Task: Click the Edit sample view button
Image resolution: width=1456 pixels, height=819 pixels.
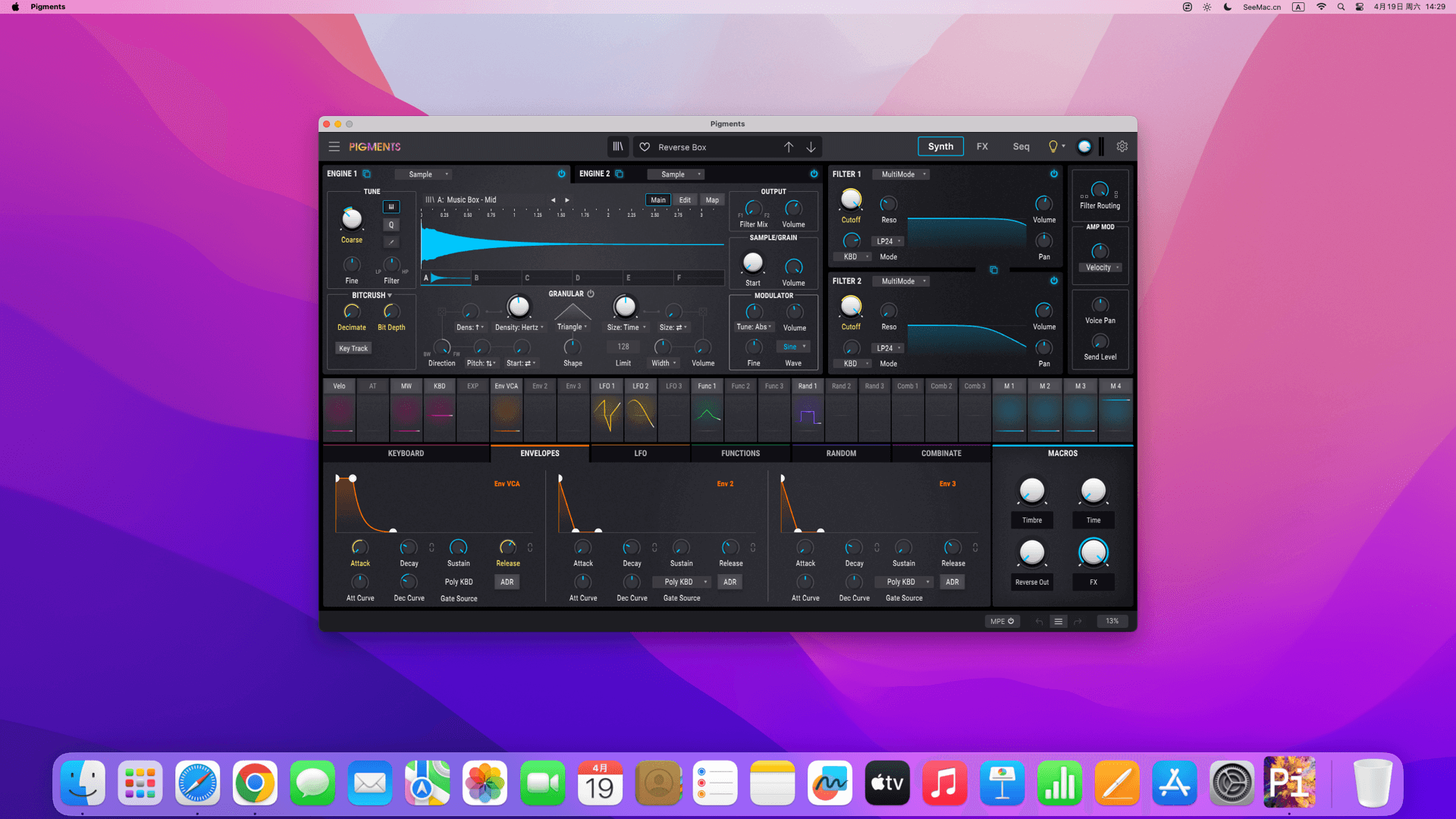Action: (685, 200)
